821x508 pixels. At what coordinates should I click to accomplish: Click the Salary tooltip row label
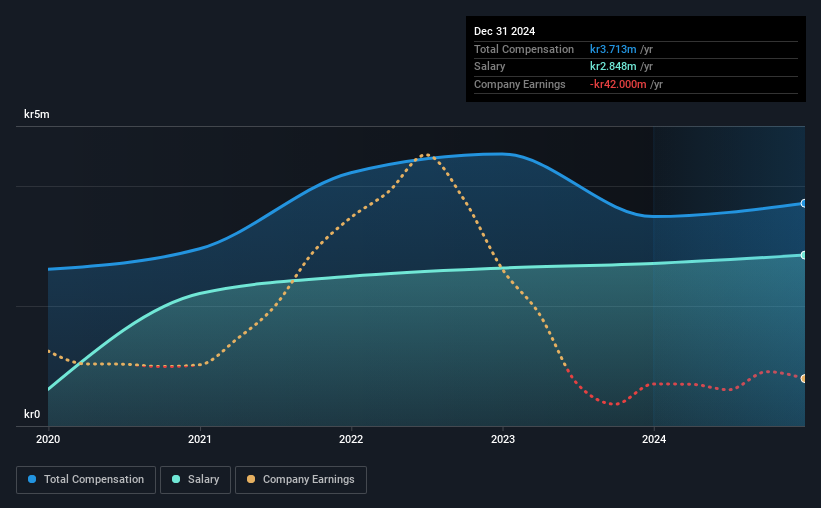490,67
